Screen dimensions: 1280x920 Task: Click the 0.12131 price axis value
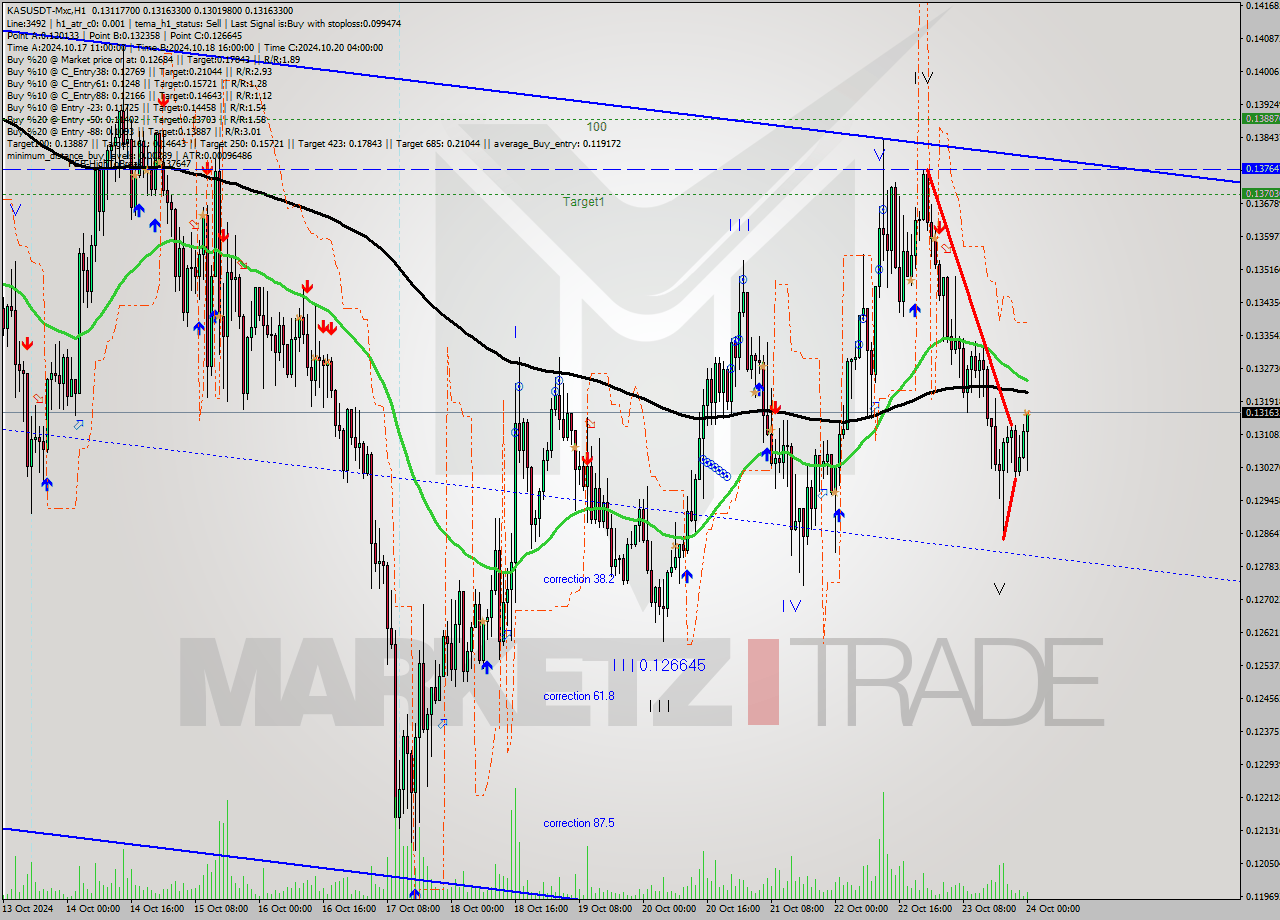coord(1261,830)
